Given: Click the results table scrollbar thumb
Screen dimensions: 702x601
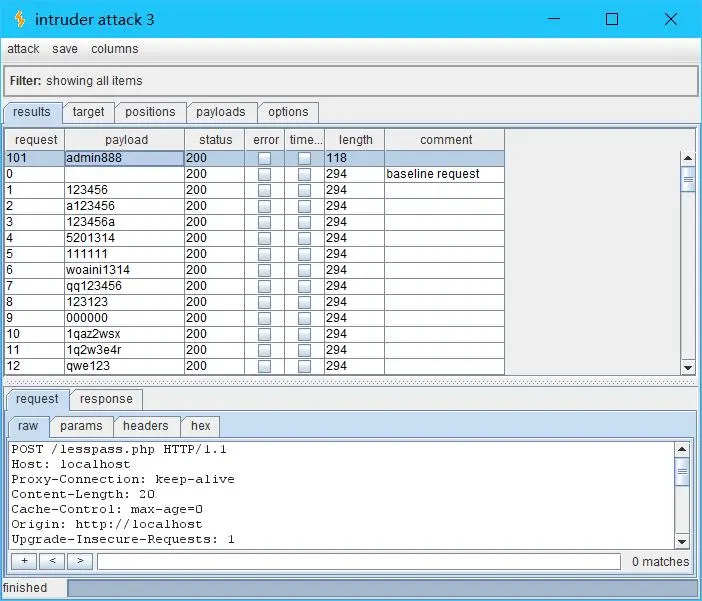Looking at the screenshot, I should pyautogui.click(x=688, y=179).
